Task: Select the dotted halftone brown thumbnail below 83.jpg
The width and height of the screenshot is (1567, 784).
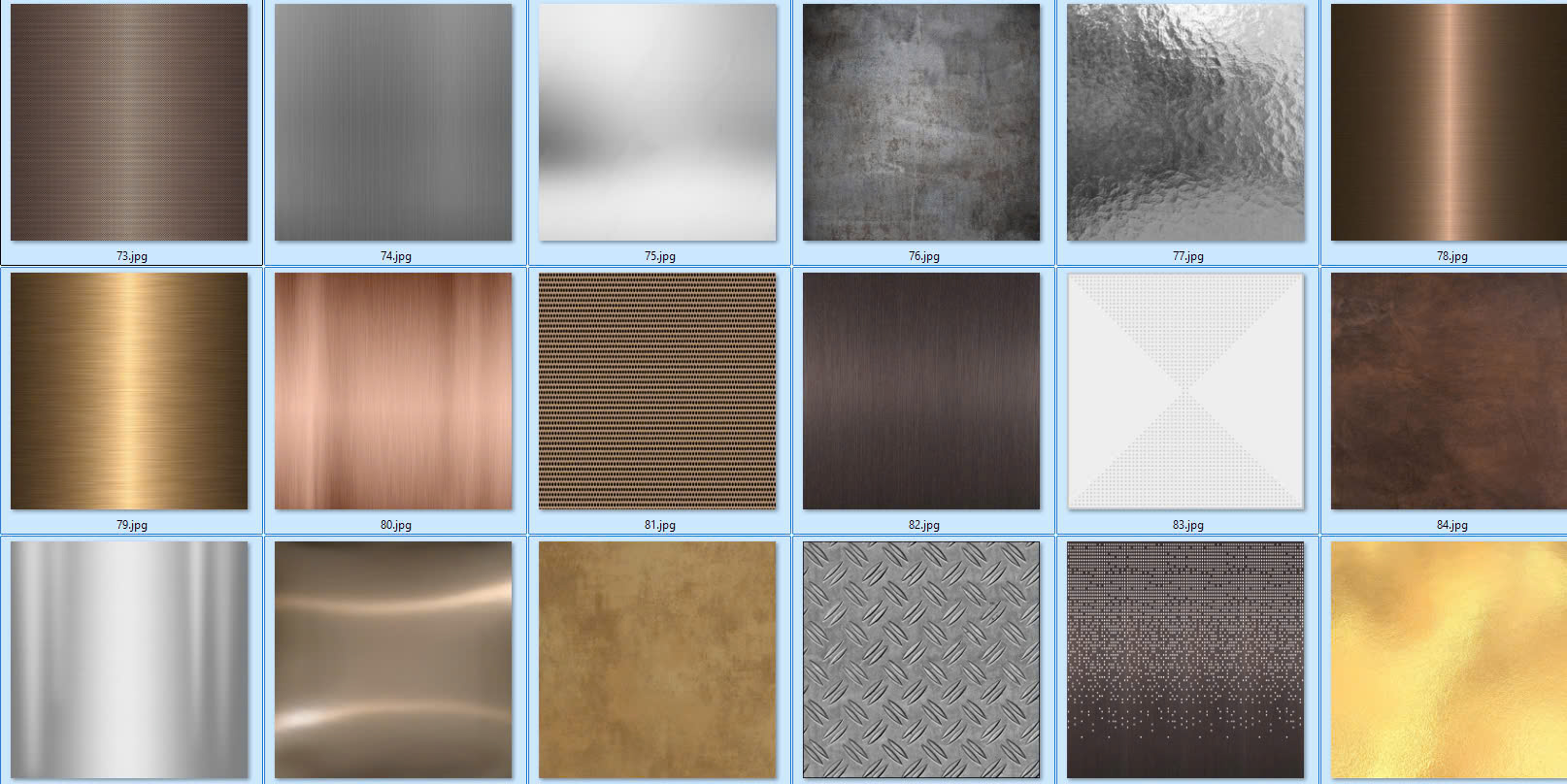Action: [1185, 660]
